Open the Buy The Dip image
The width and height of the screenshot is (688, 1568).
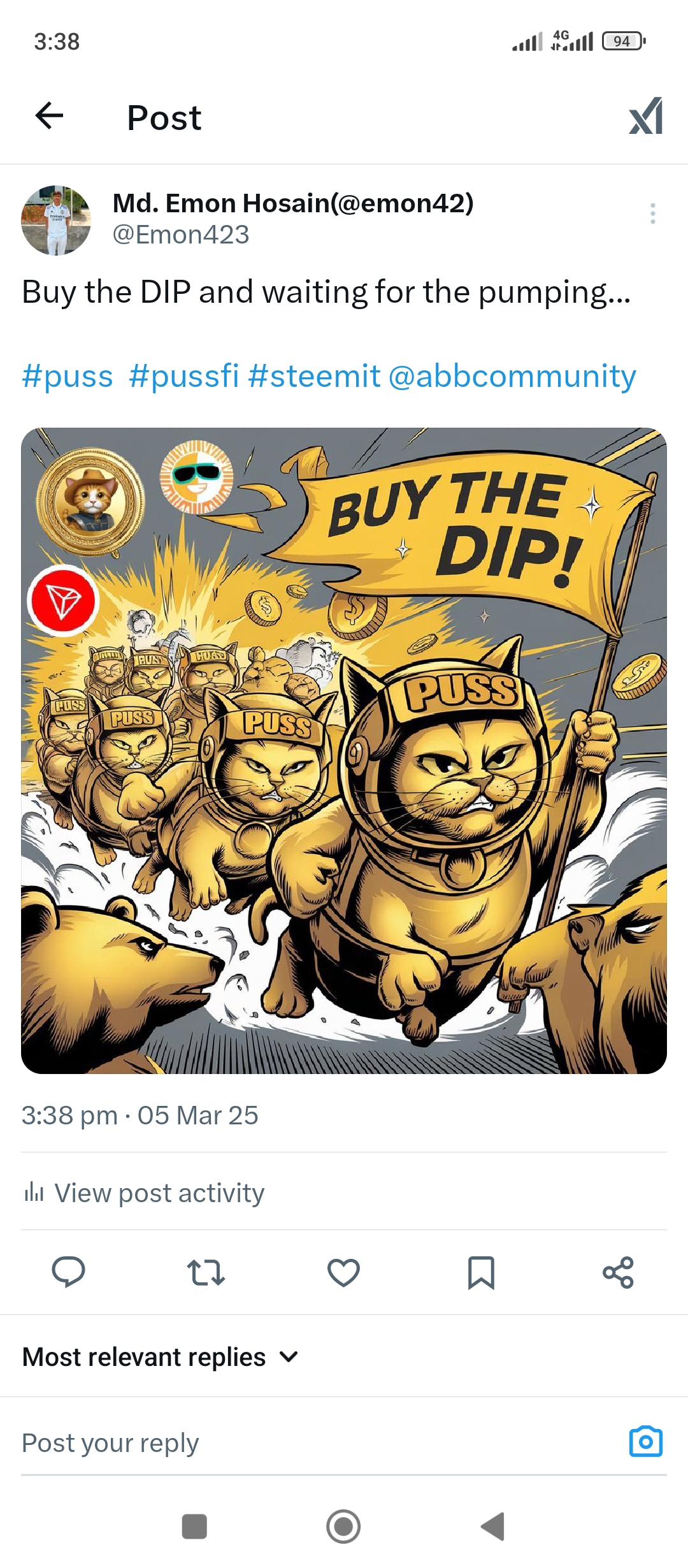pos(344,751)
